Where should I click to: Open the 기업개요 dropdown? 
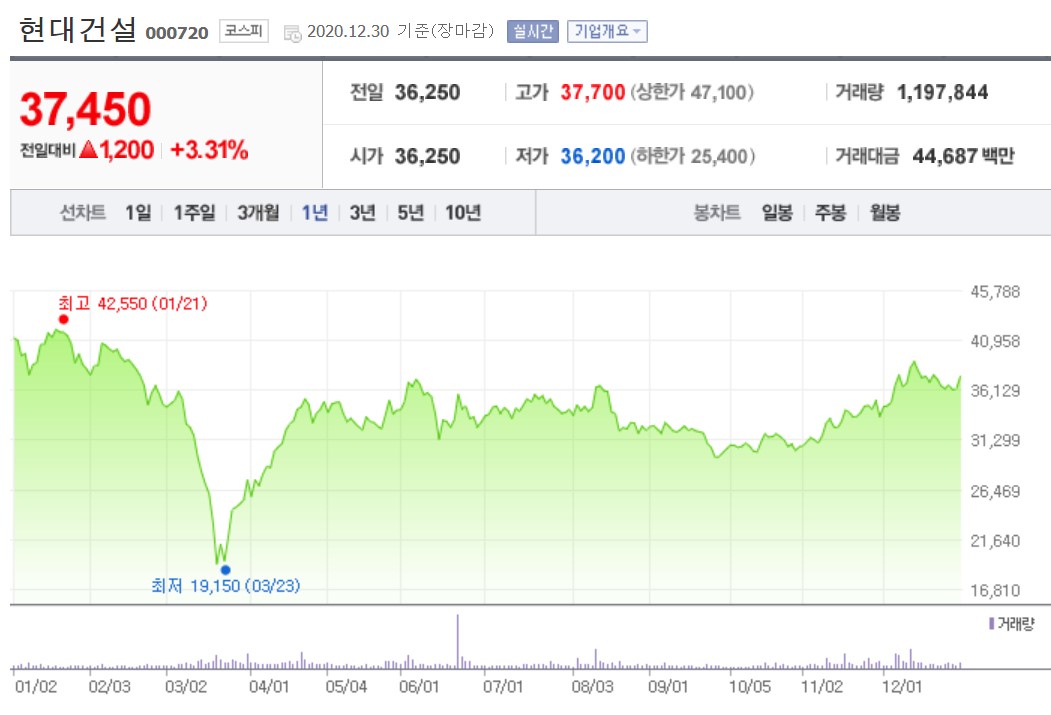[x=607, y=31]
